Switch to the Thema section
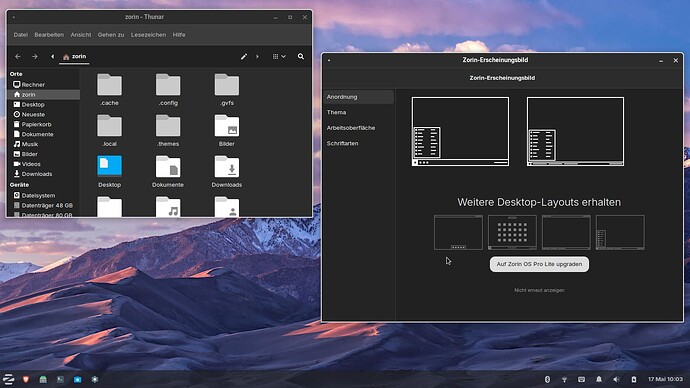Image resolution: width=690 pixels, height=388 pixels. tap(359, 112)
